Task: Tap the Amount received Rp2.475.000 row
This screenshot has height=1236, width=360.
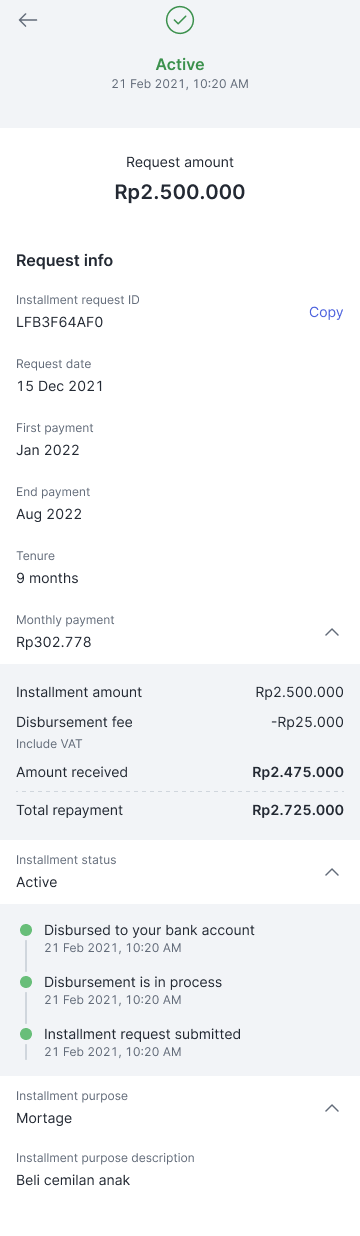Action: 180,772
